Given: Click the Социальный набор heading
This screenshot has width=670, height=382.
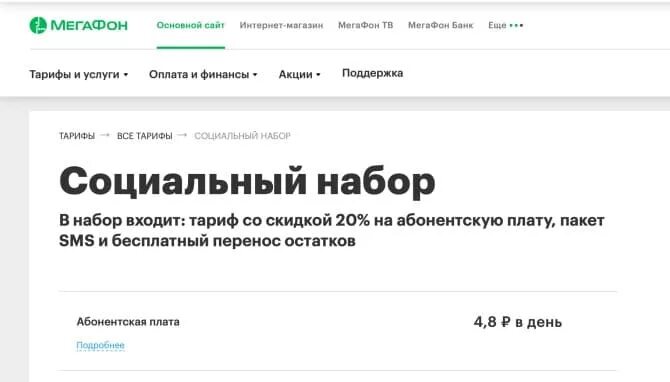Looking at the screenshot, I should (x=247, y=182).
